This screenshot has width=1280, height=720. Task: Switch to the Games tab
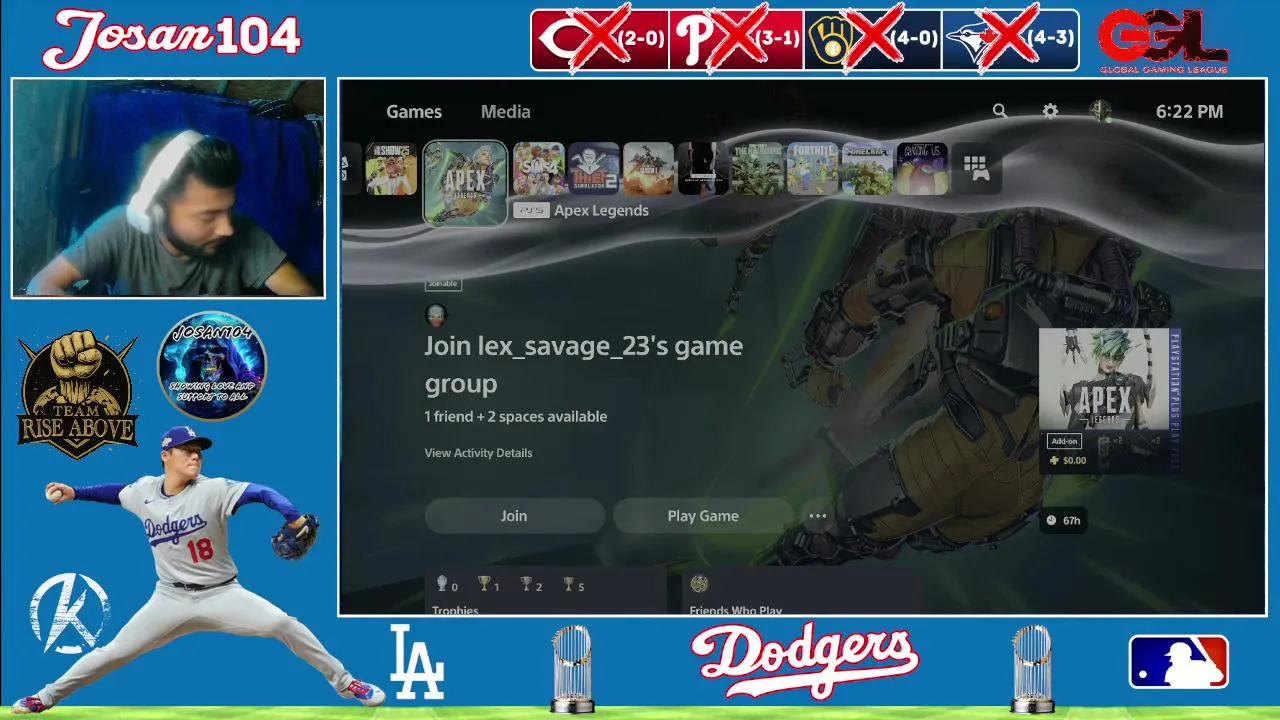coord(414,112)
